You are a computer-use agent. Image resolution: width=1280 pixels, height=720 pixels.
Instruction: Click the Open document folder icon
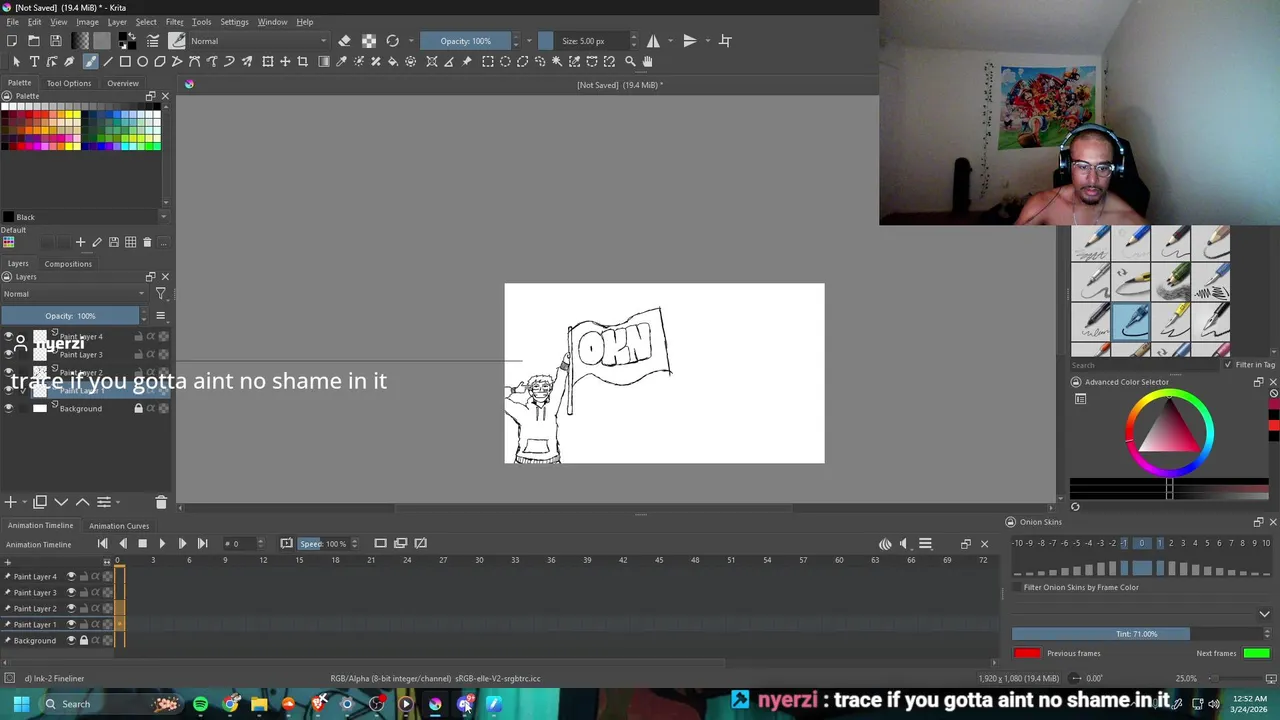[x=34, y=41]
